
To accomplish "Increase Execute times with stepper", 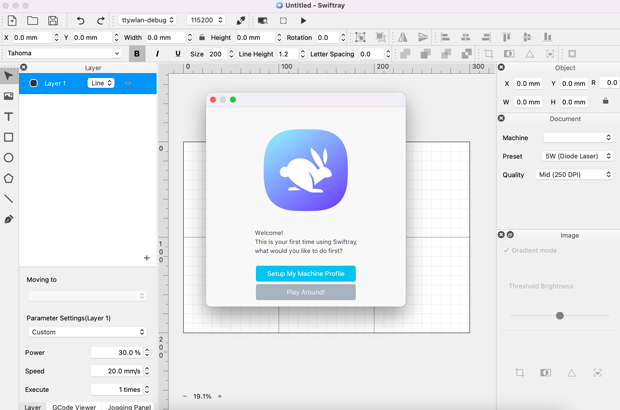I will click(x=147, y=387).
